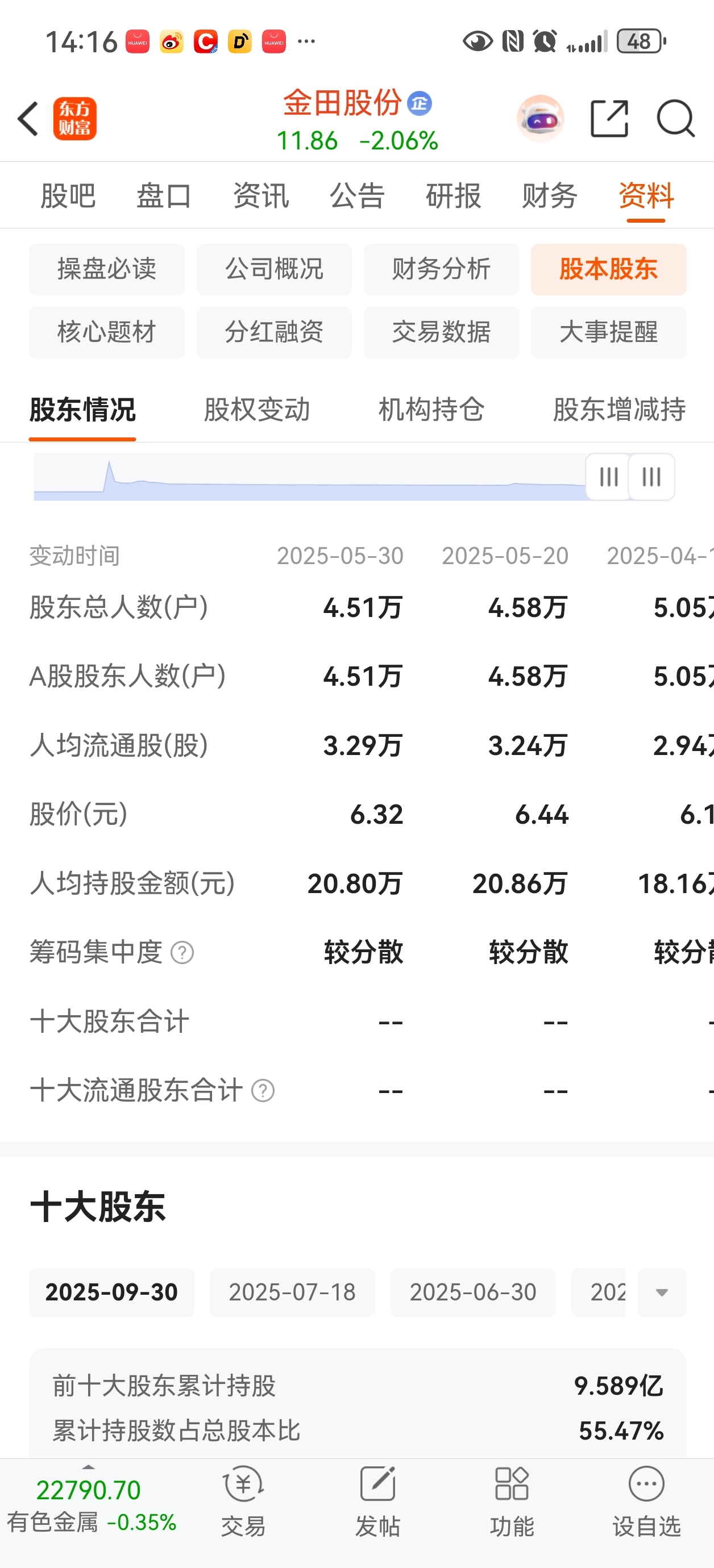714x1568 pixels.
Task: Tap the 筹码集中度 help question icon
Action: [182, 953]
